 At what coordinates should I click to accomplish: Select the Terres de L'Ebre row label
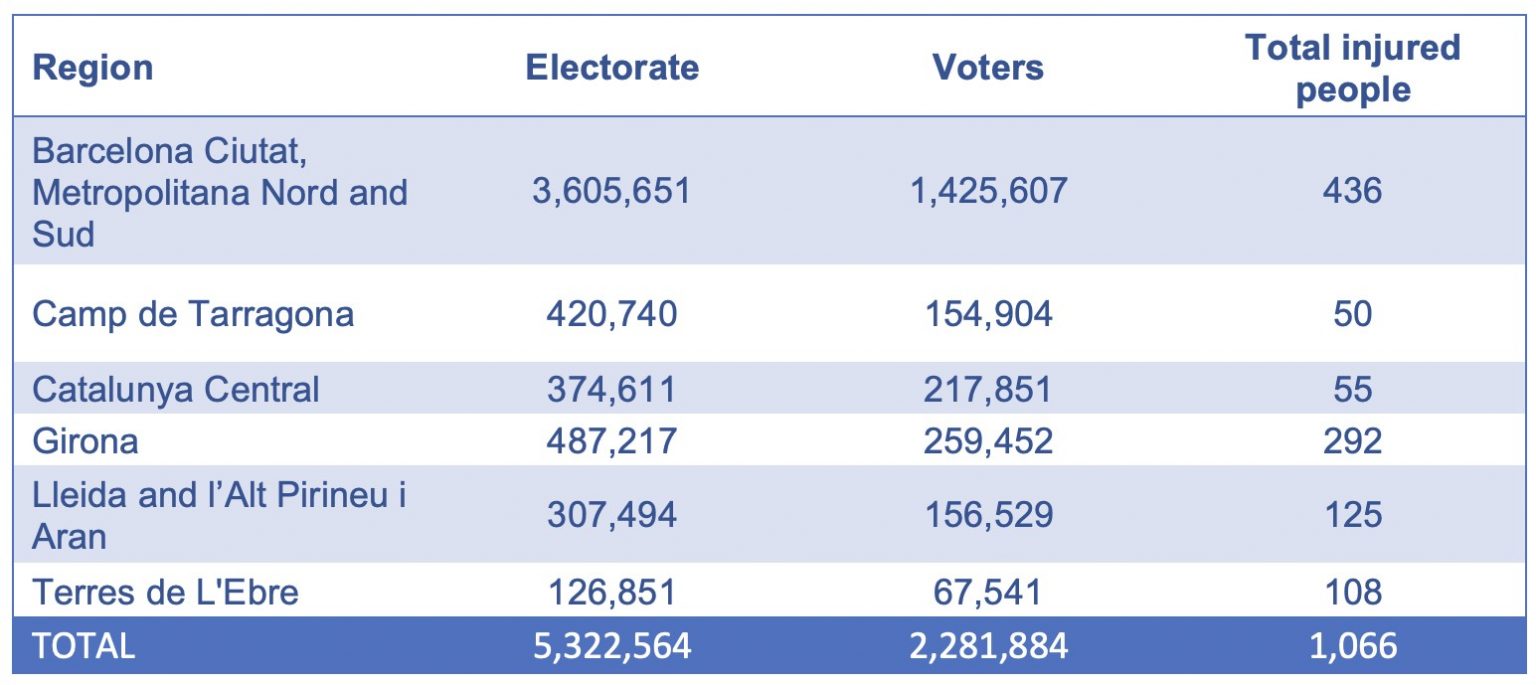[x=166, y=592]
